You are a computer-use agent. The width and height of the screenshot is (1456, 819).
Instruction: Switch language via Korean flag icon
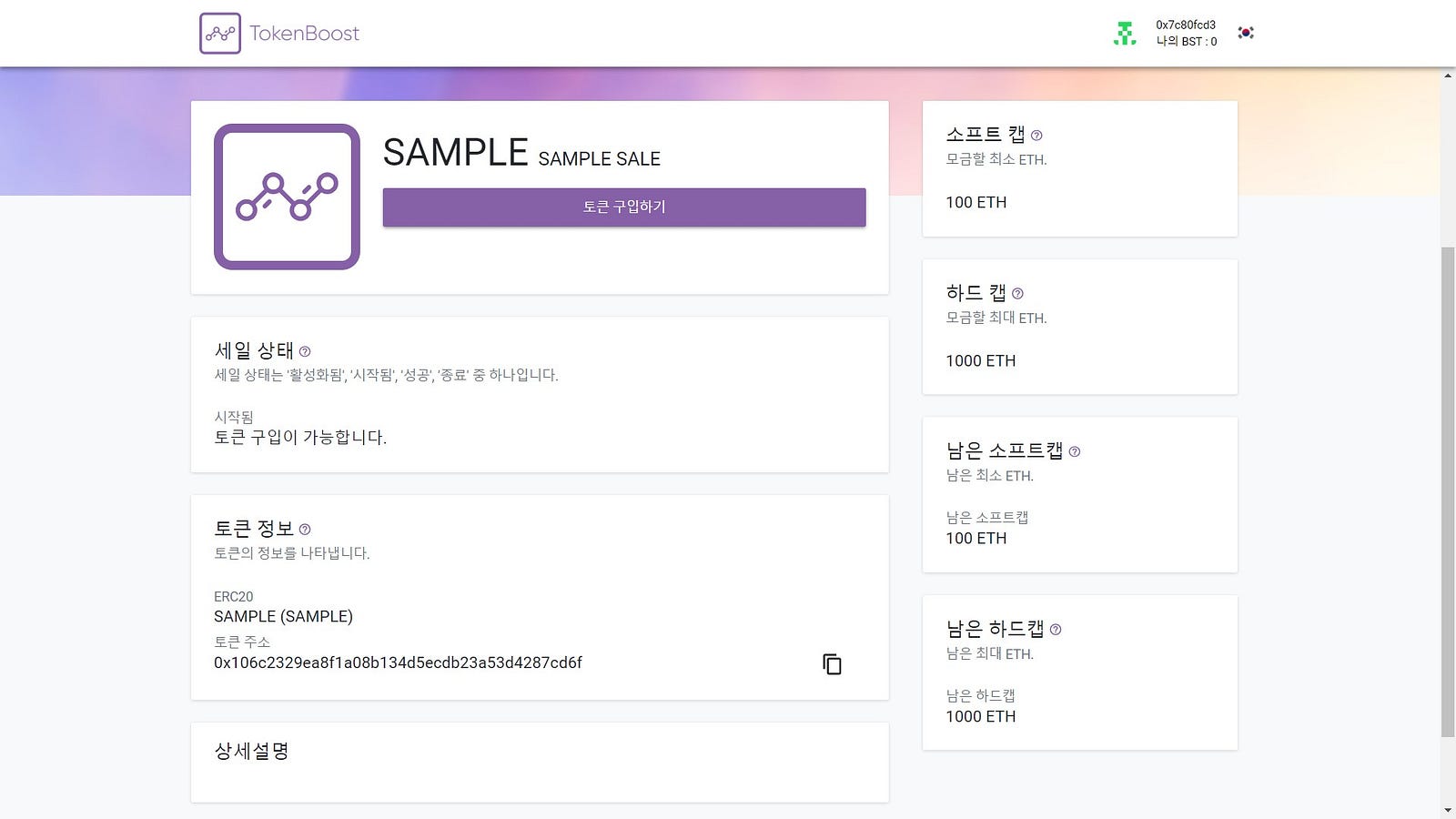(x=1246, y=33)
